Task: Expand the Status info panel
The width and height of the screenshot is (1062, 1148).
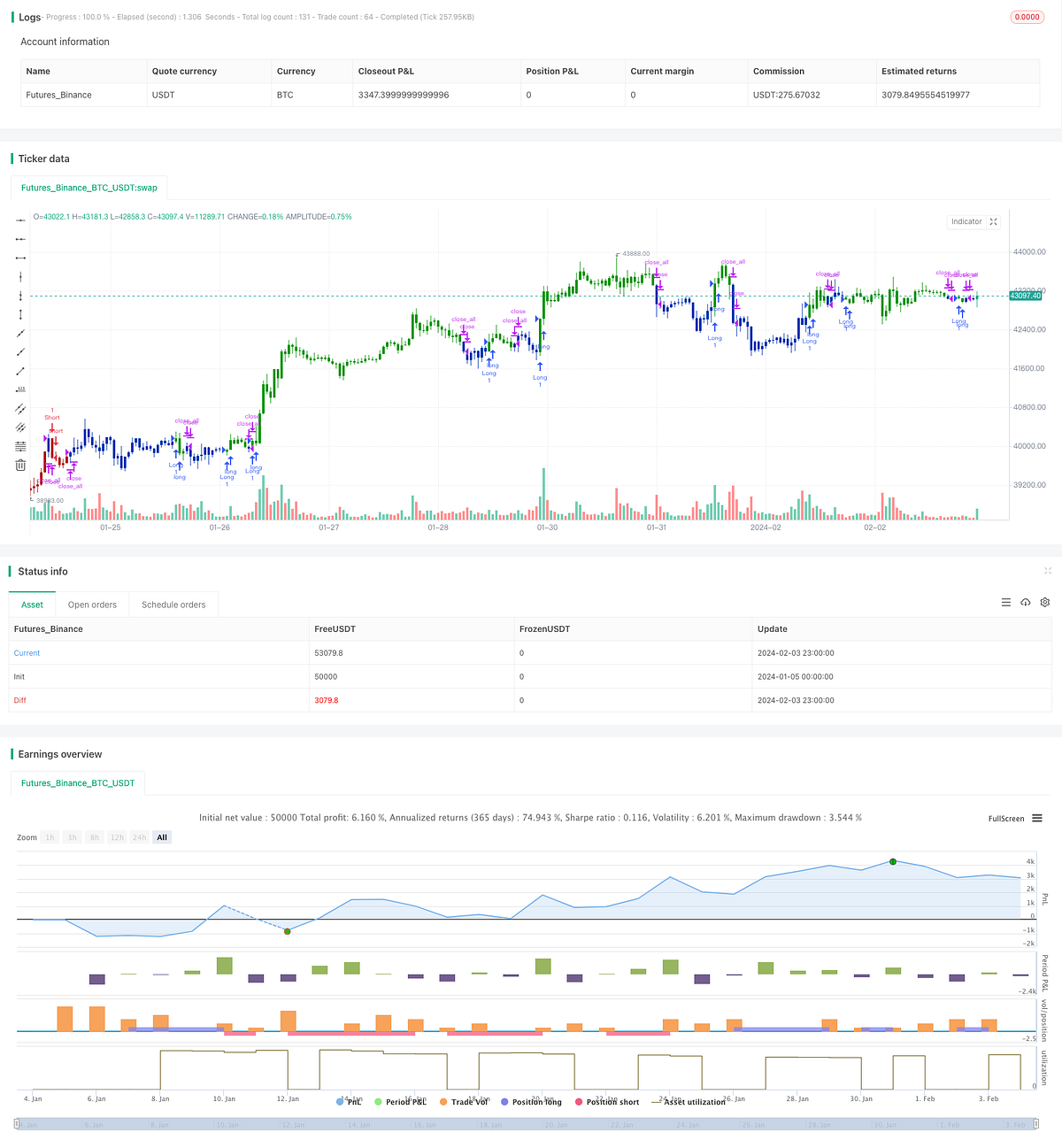Action: pyautogui.click(x=1048, y=571)
